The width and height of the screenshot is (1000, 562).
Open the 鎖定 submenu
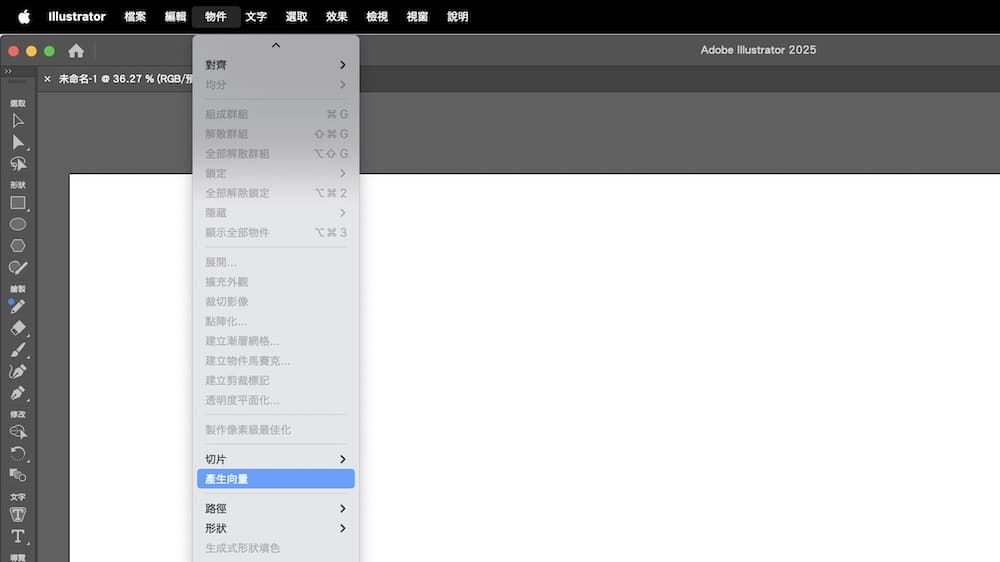click(276, 174)
